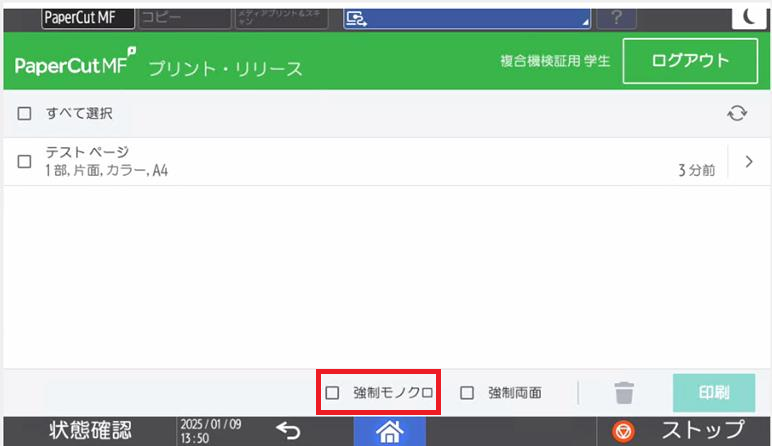Click the 印刷 button
This screenshot has height=446, width=772.
coord(714,392)
